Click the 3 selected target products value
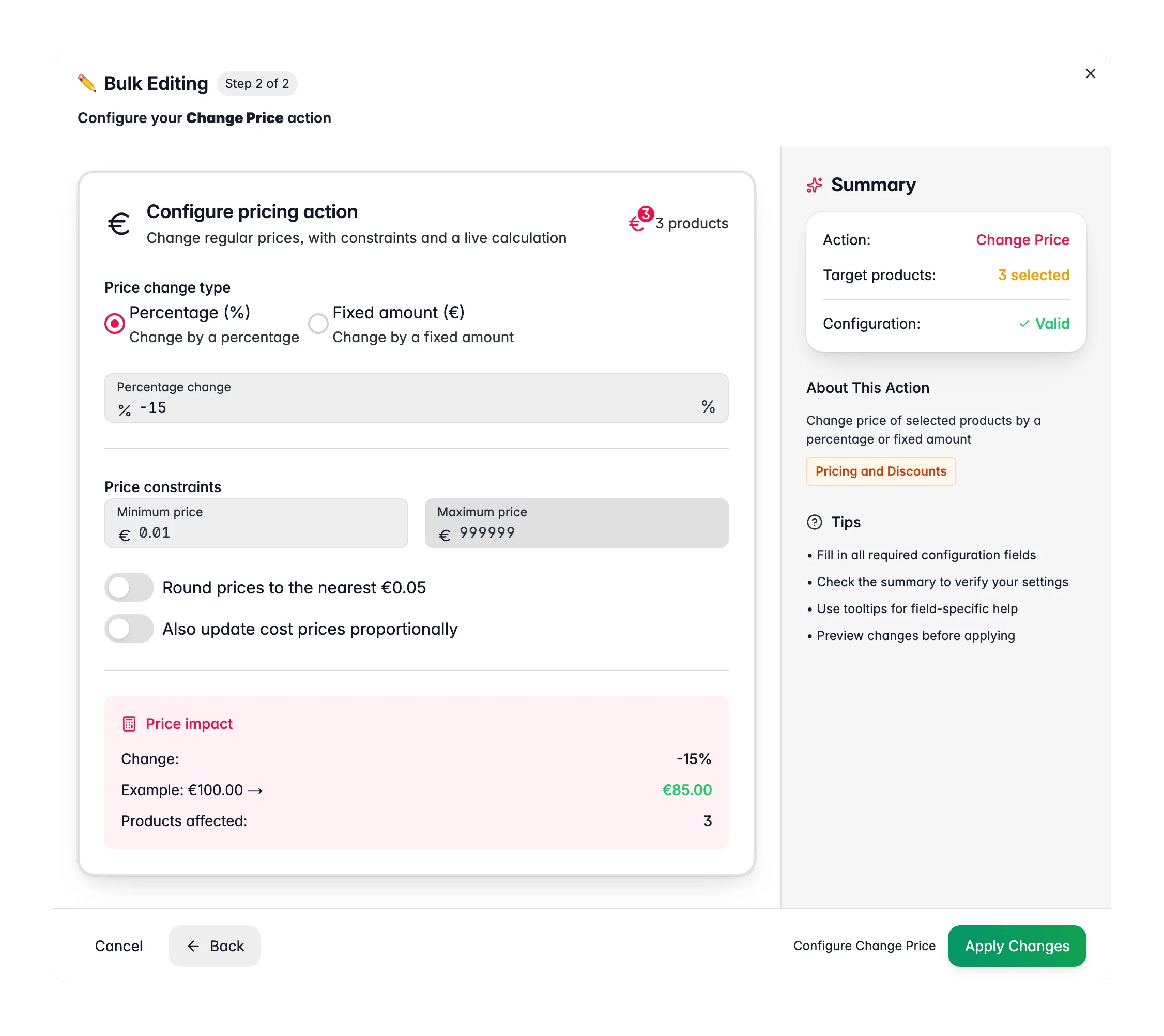The height and width of the screenshot is (1036, 1164). pyautogui.click(x=1034, y=275)
